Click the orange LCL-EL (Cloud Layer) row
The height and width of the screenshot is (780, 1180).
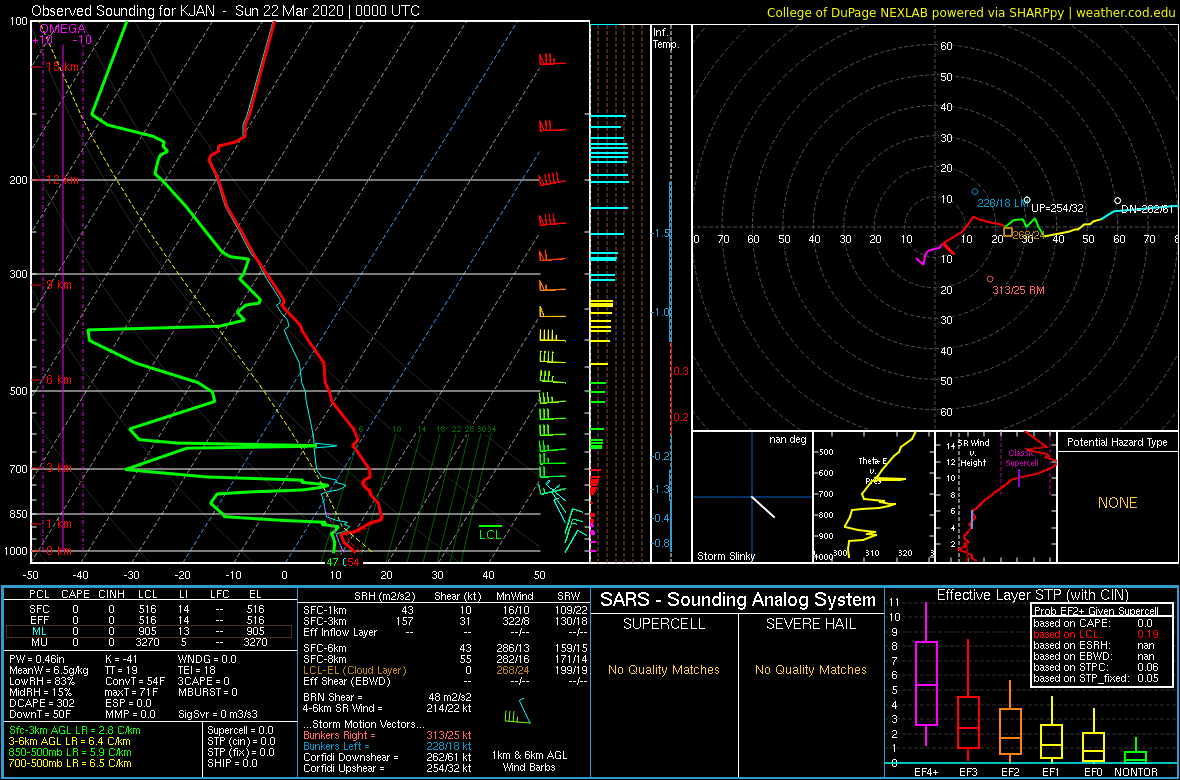tap(445, 669)
